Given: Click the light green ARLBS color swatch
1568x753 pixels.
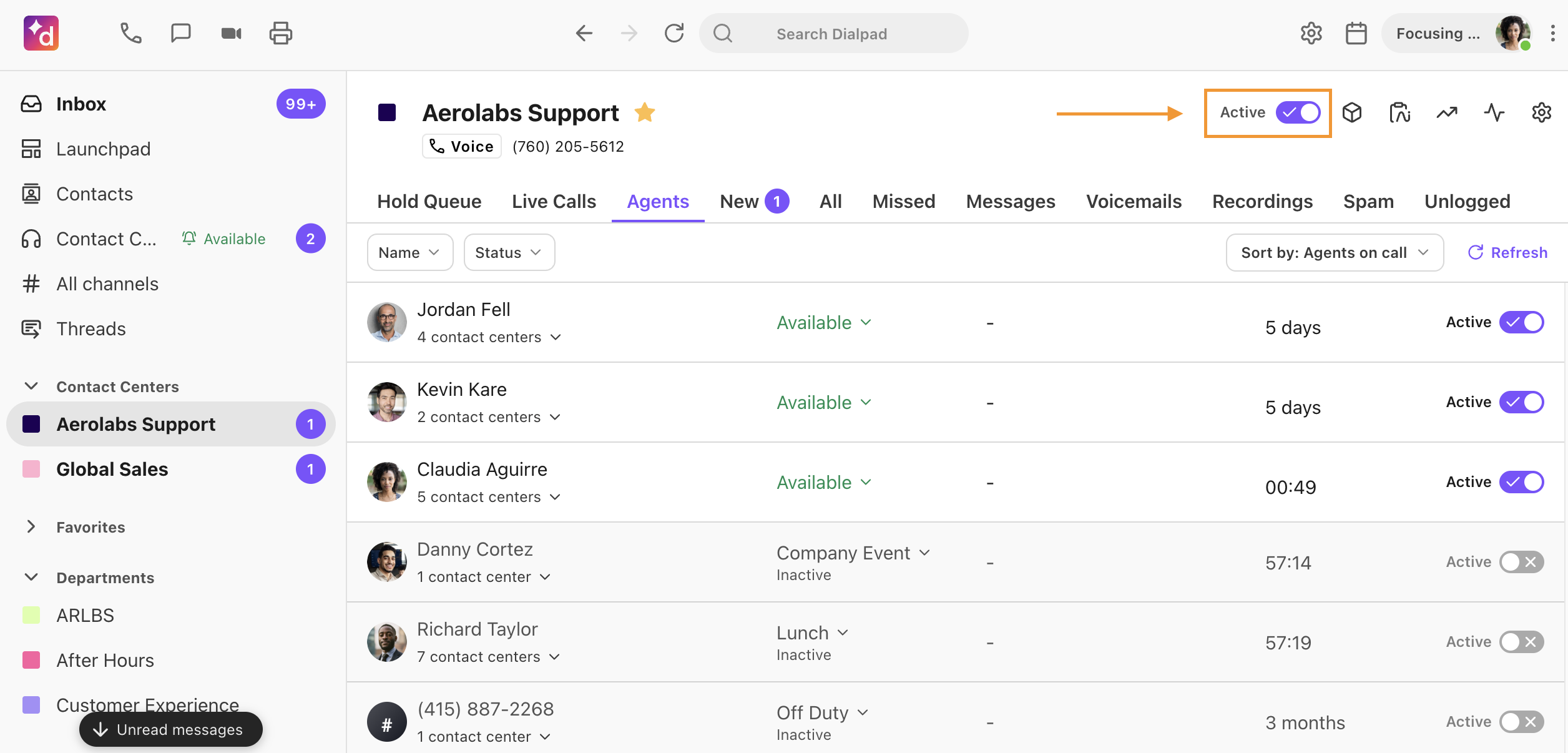Looking at the screenshot, I should [31, 615].
